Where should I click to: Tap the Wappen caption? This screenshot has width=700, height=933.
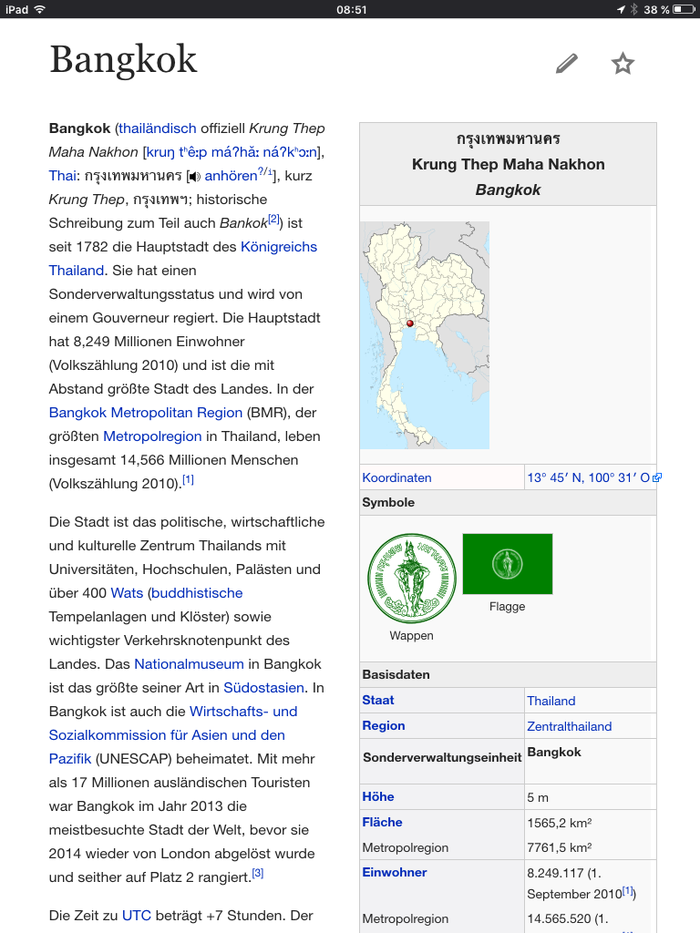click(x=411, y=636)
